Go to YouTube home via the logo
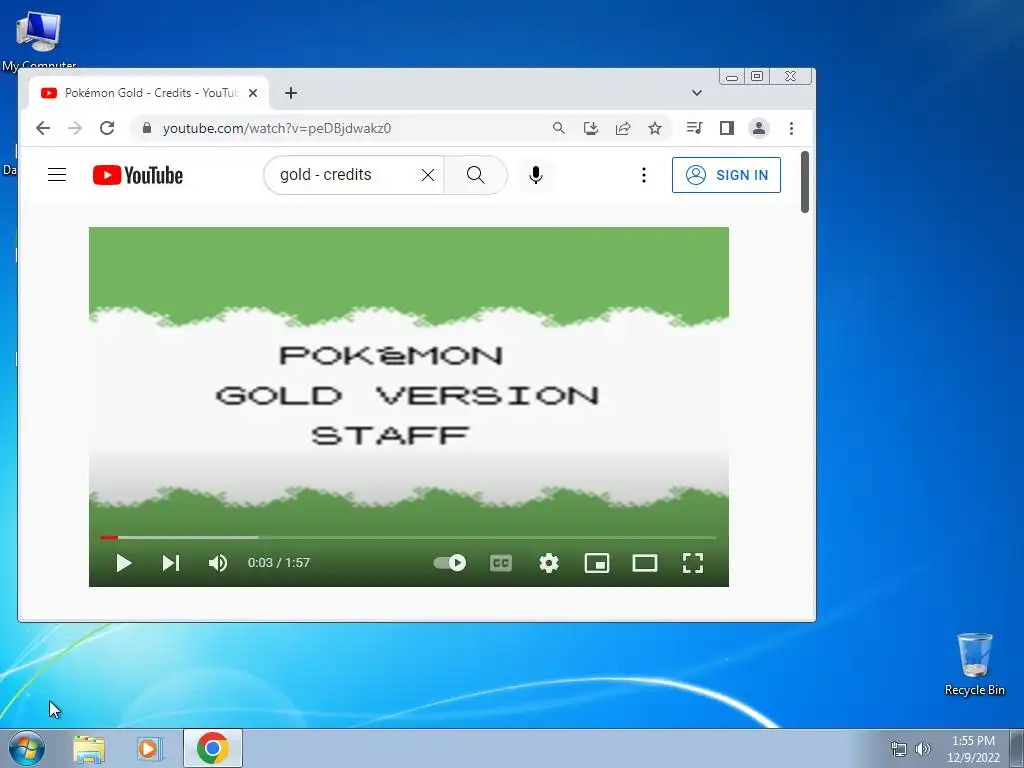 [138, 175]
